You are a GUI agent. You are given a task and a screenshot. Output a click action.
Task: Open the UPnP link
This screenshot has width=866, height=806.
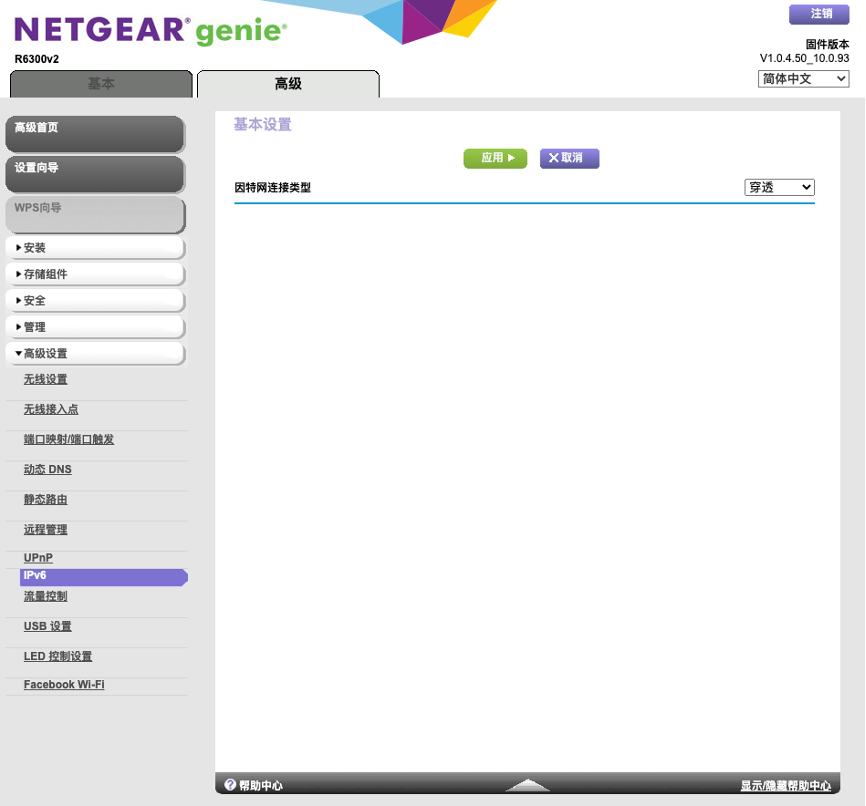pos(38,558)
